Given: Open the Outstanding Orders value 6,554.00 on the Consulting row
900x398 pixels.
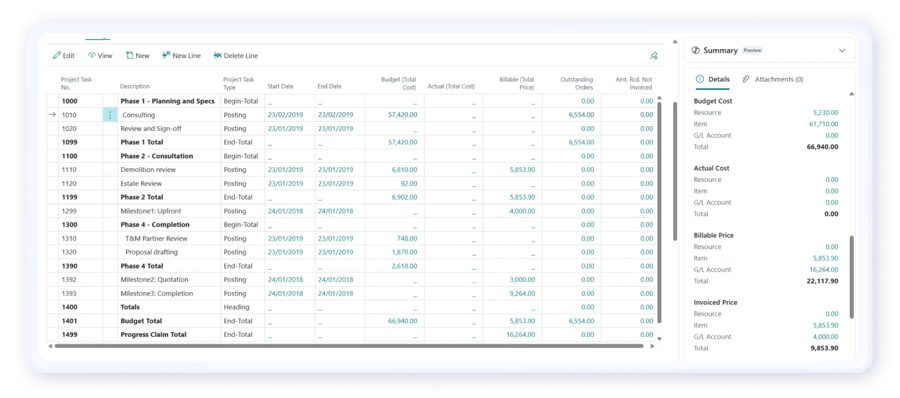Looking at the screenshot, I should click(581, 115).
